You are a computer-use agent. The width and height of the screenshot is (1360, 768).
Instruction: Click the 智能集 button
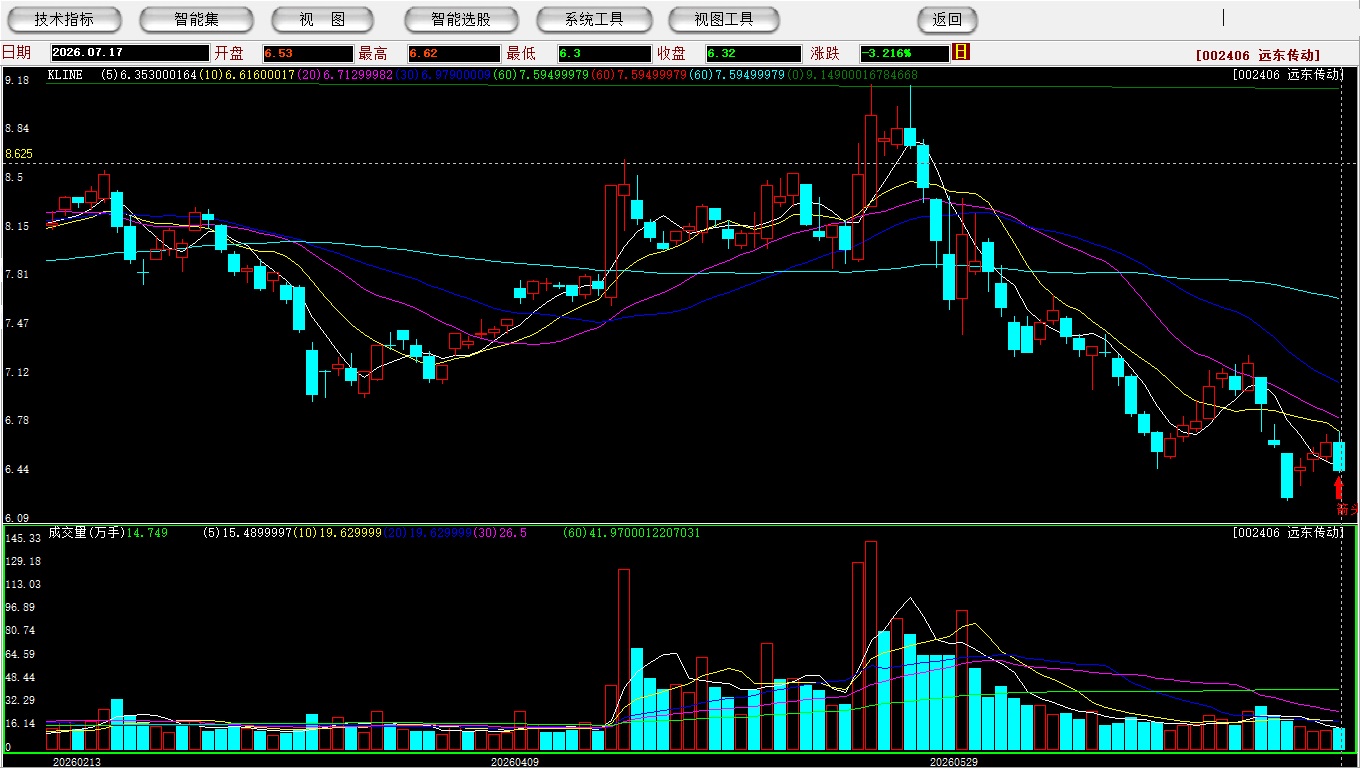[x=197, y=19]
